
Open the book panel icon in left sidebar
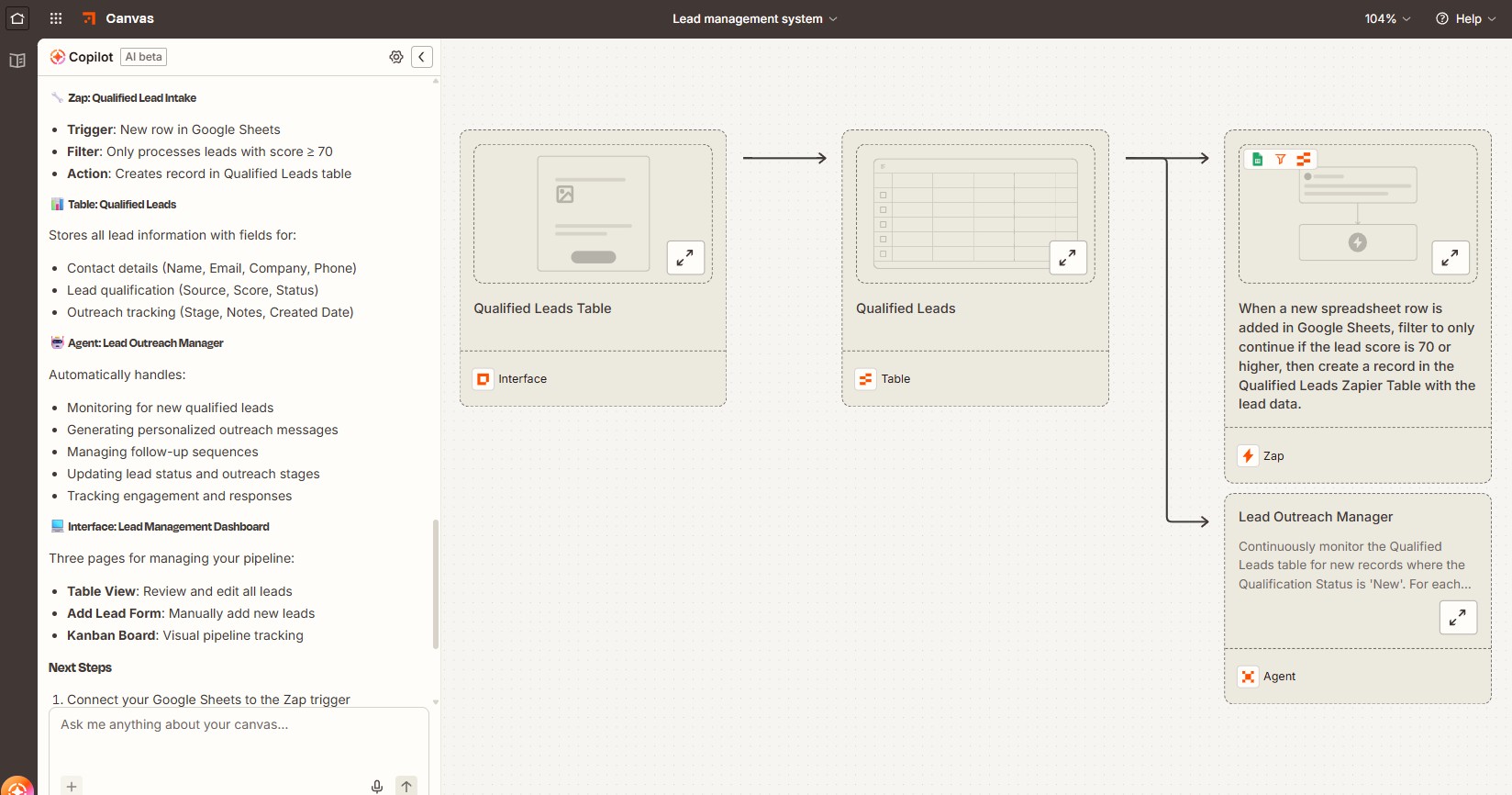coord(17,61)
